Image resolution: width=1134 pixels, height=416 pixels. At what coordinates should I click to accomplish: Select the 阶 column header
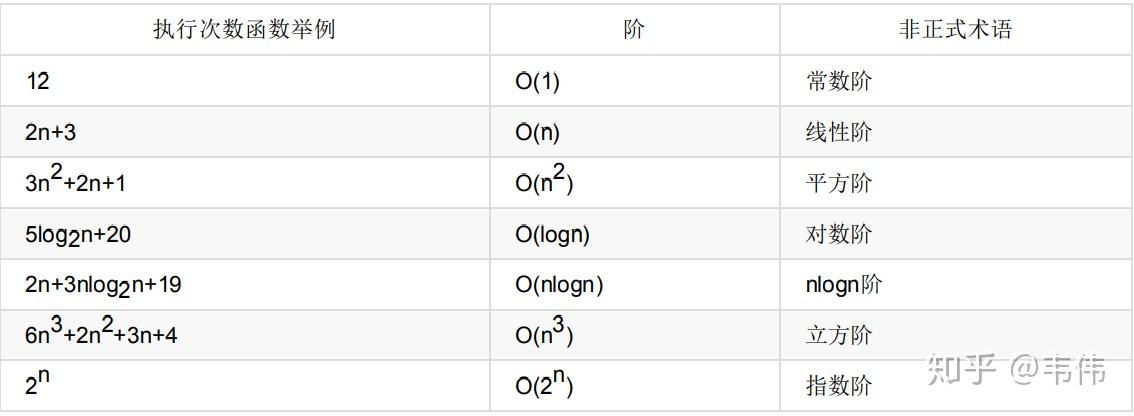(634, 29)
